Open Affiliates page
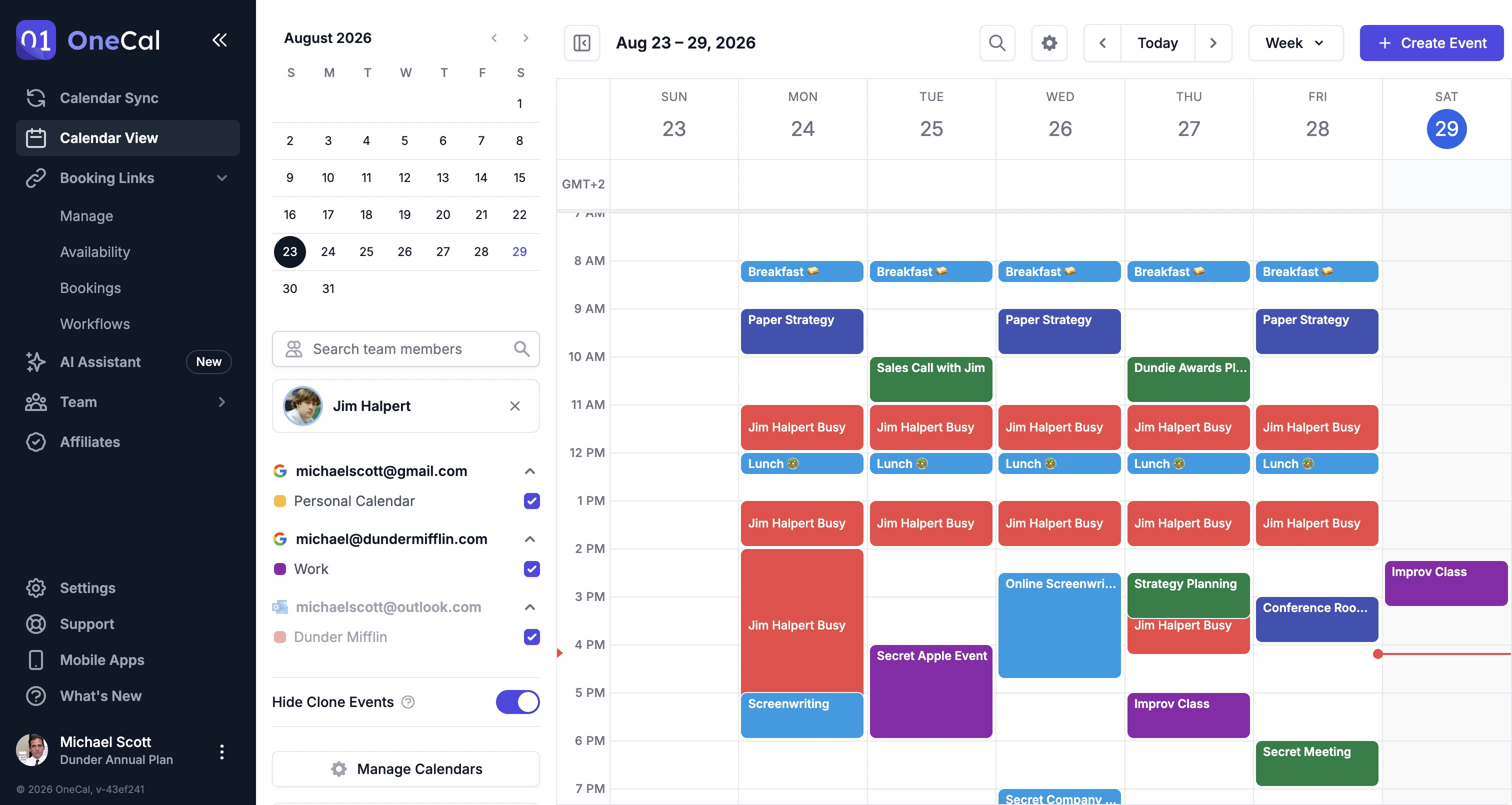This screenshot has width=1512, height=805. tap(128, 442)
